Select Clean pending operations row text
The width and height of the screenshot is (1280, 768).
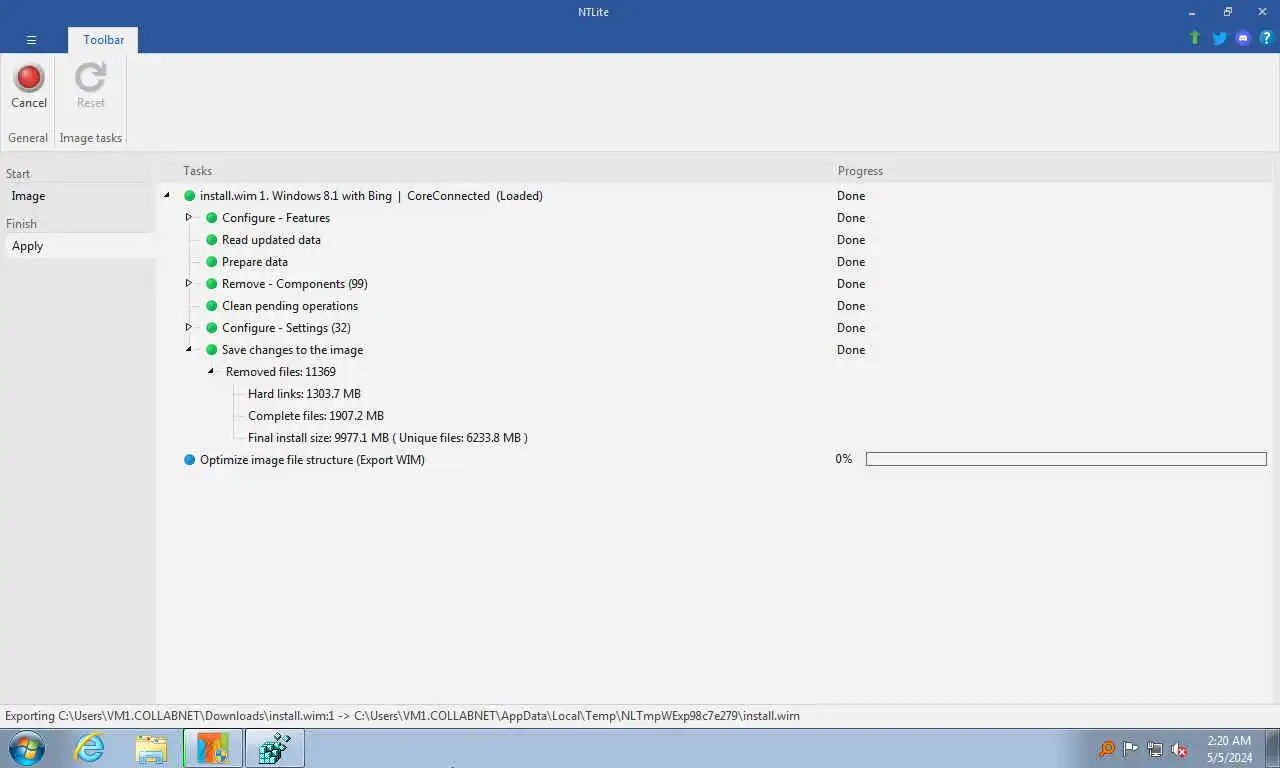pyautogui.click(x=290, y=306)
